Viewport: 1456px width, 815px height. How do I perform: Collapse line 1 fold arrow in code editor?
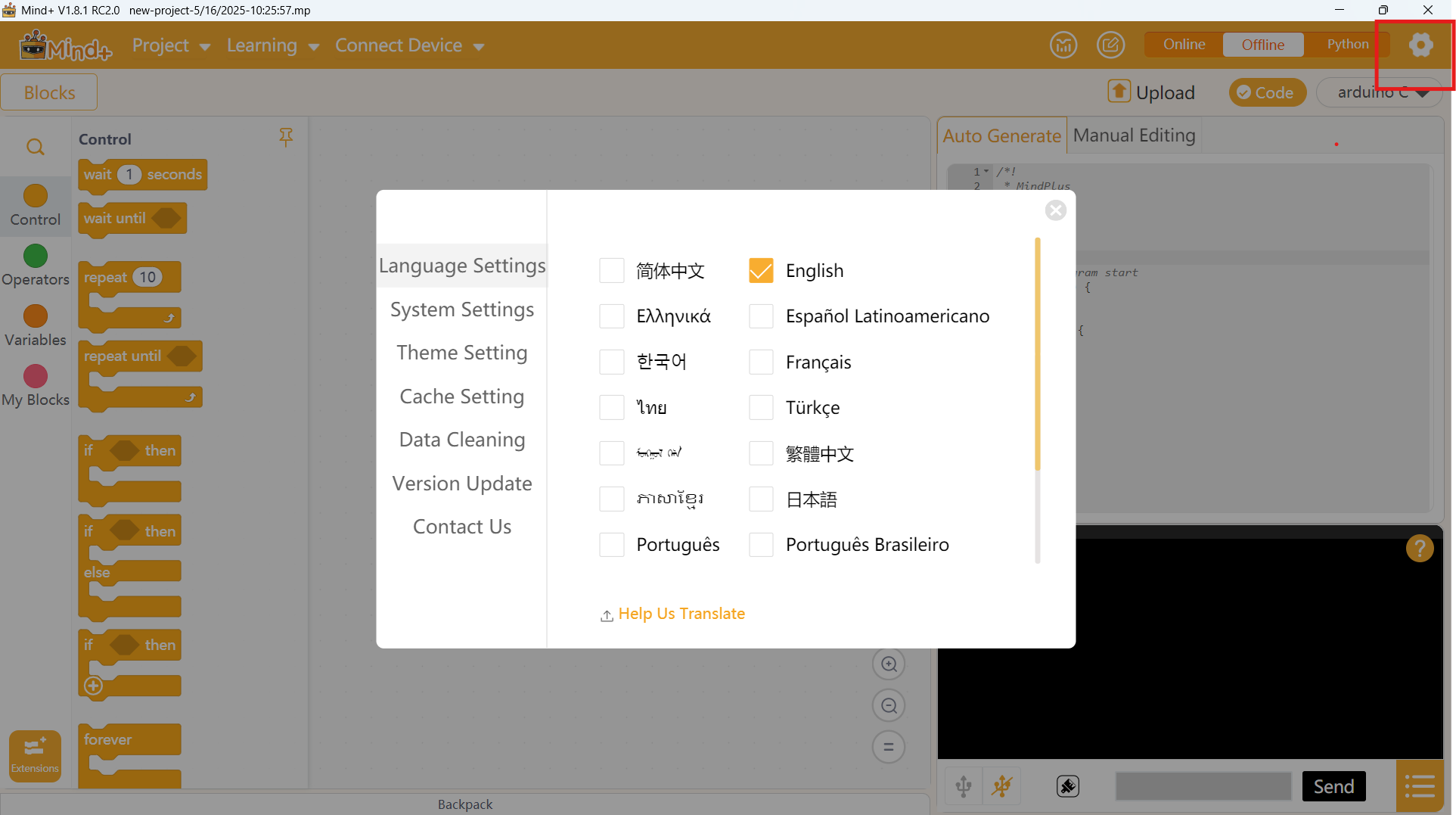[x=986, y=171]
